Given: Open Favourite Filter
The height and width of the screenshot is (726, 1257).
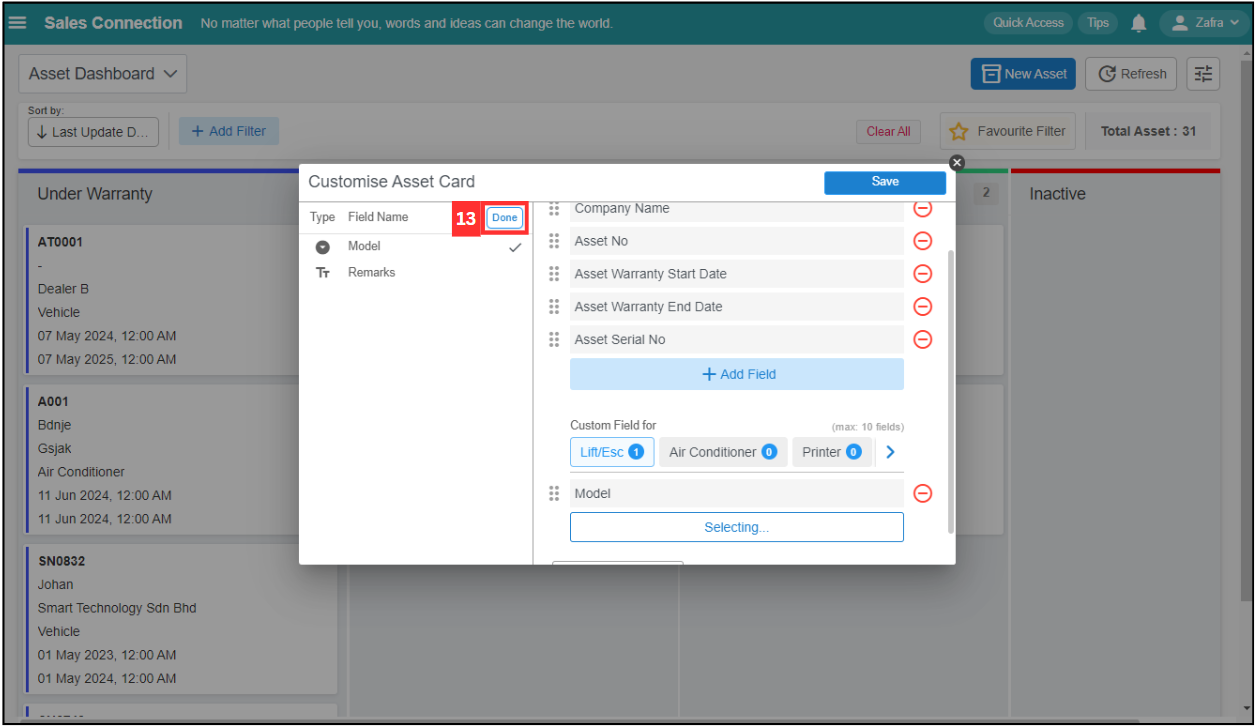Looking at the screenshot, I should 1008,131.
